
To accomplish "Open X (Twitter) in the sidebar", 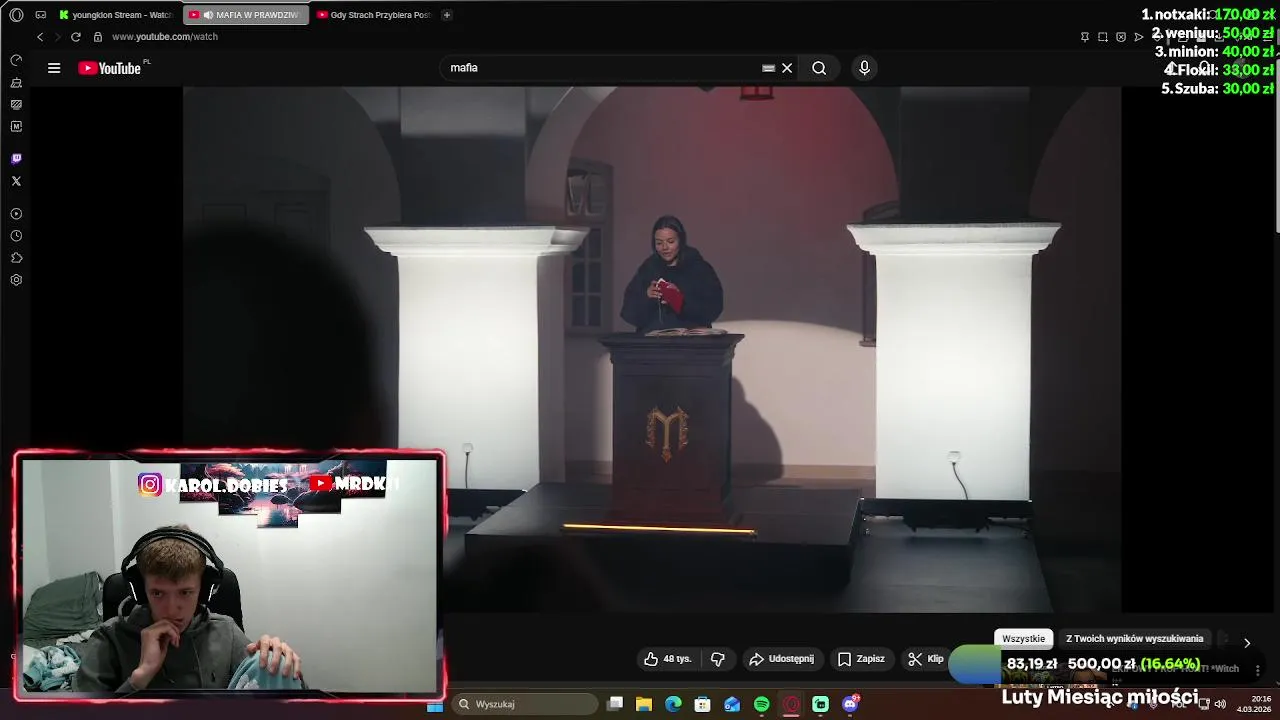I will click(x=16, y=181).
